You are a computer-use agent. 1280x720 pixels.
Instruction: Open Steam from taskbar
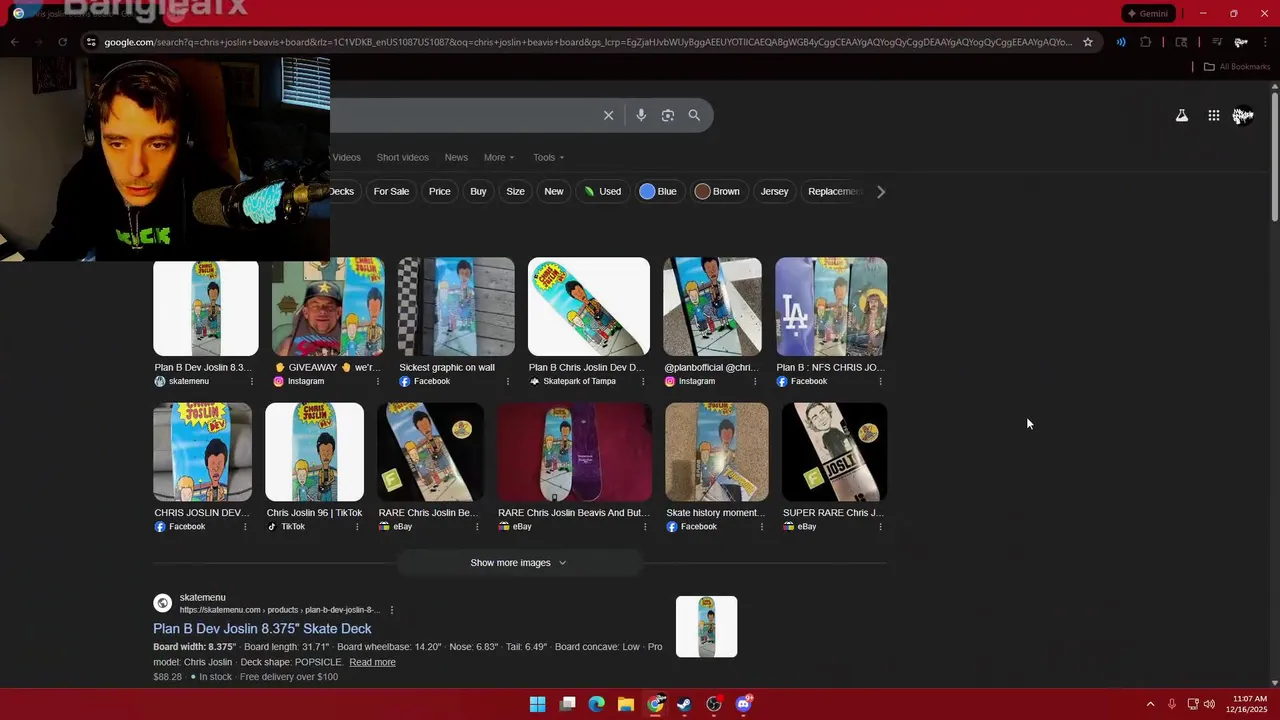(x=684, y=704)
